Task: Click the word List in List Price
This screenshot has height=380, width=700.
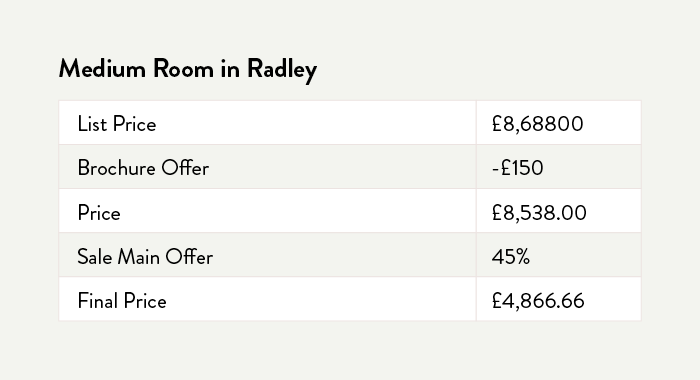Action: pos(92,124)
